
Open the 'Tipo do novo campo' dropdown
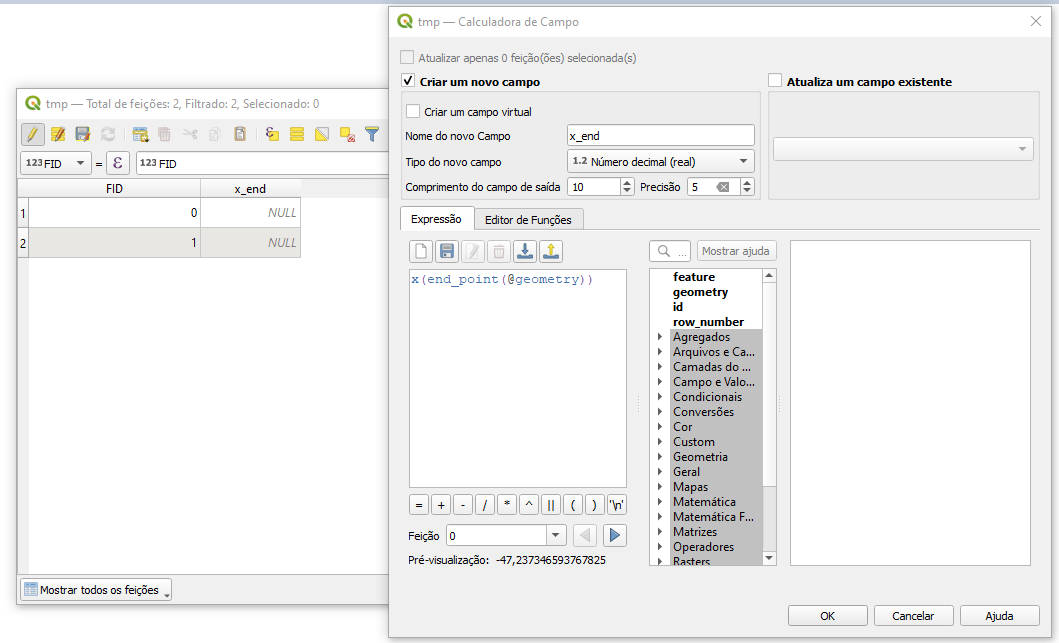tap(660, 161)
